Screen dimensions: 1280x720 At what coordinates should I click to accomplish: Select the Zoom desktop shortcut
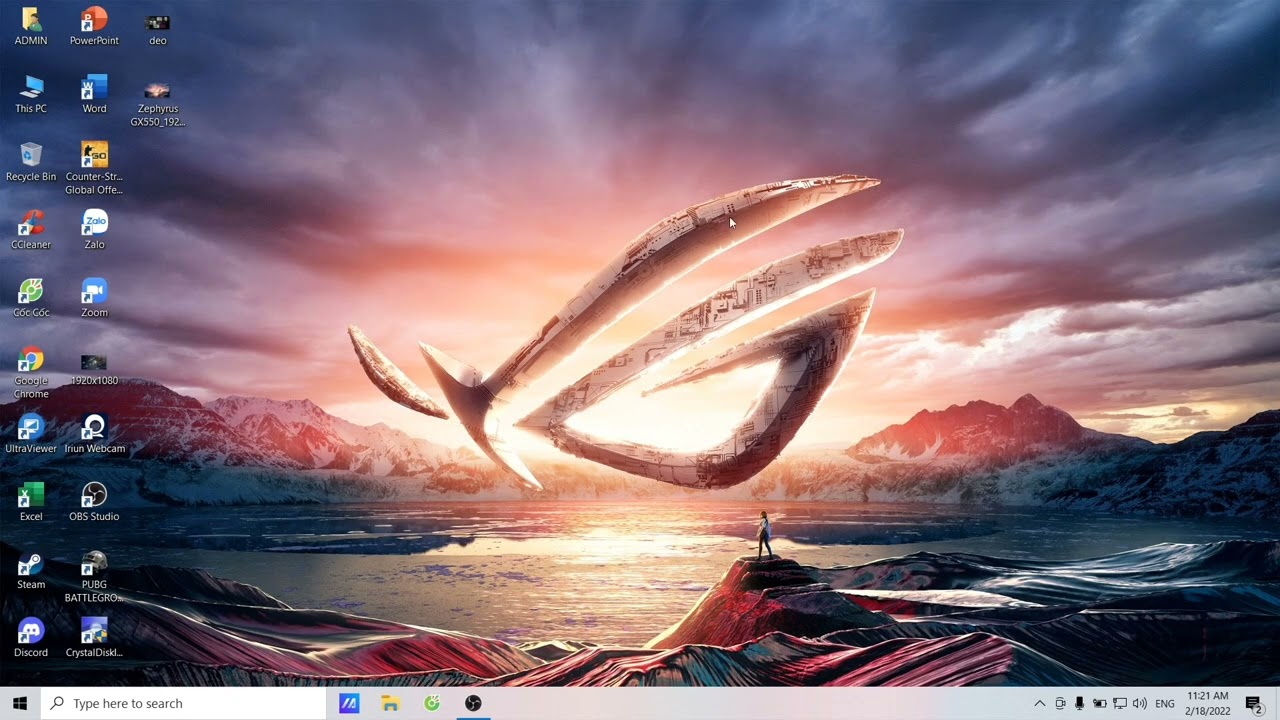tap(94, 299)
